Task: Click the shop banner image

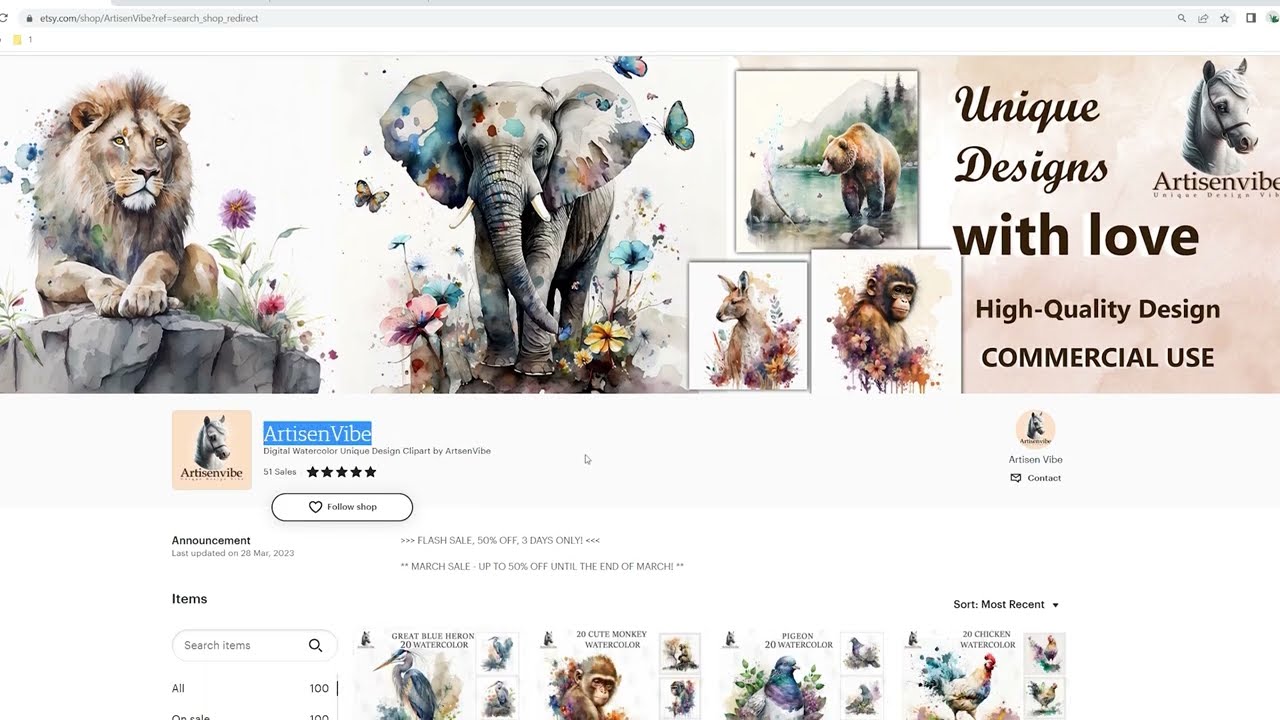Action: (x=640, y=224)
